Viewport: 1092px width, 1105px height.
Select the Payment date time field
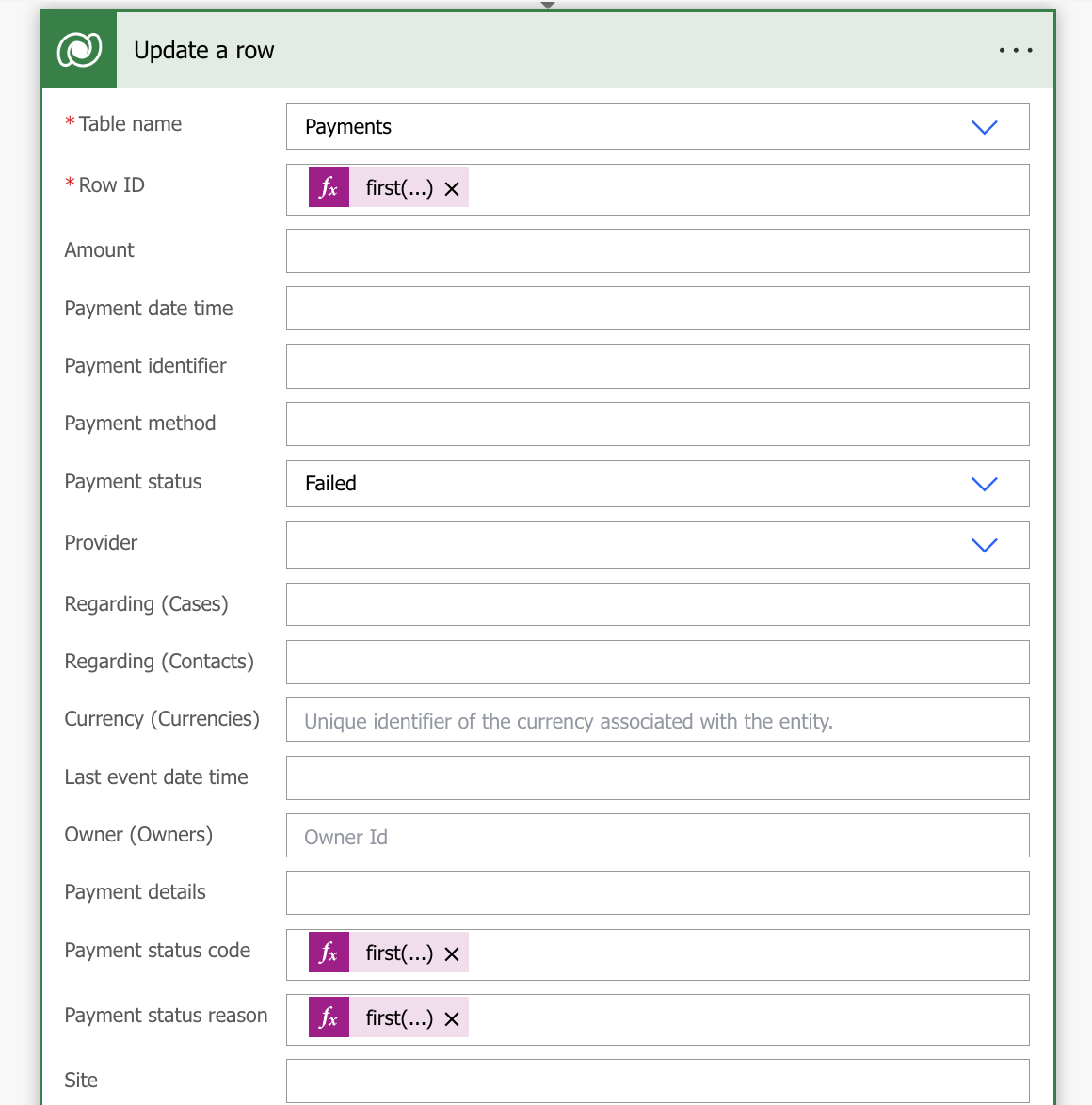coord(657,308)
